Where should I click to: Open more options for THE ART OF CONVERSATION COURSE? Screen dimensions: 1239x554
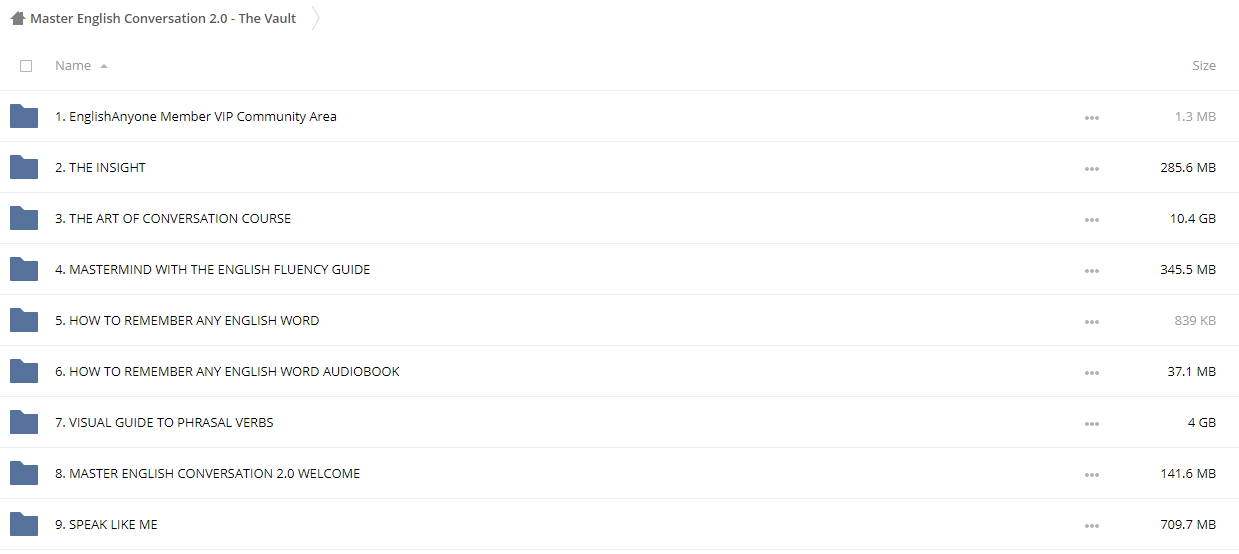click(x=1091, y=219)
